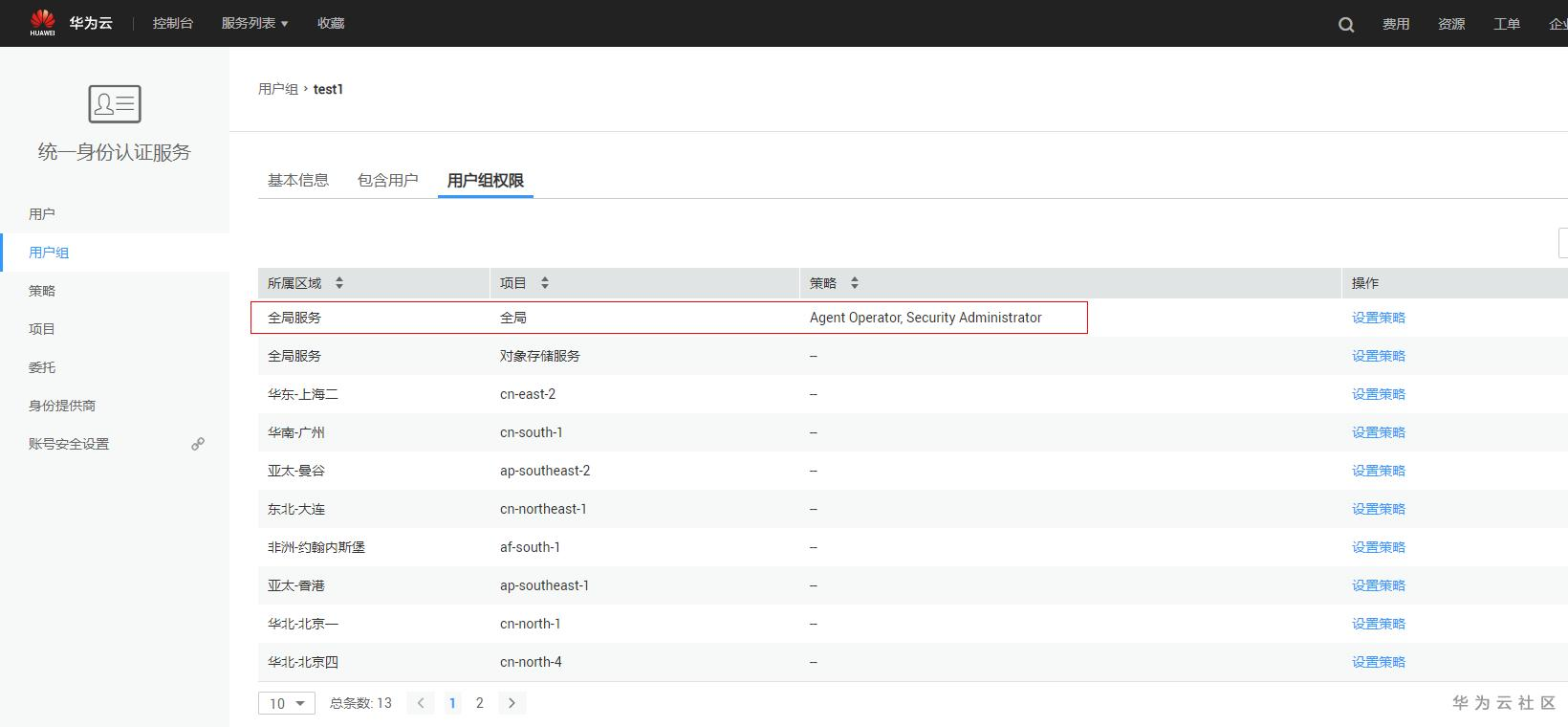
Task: Open 控制台 in top navigation
Action: [173, 23]
